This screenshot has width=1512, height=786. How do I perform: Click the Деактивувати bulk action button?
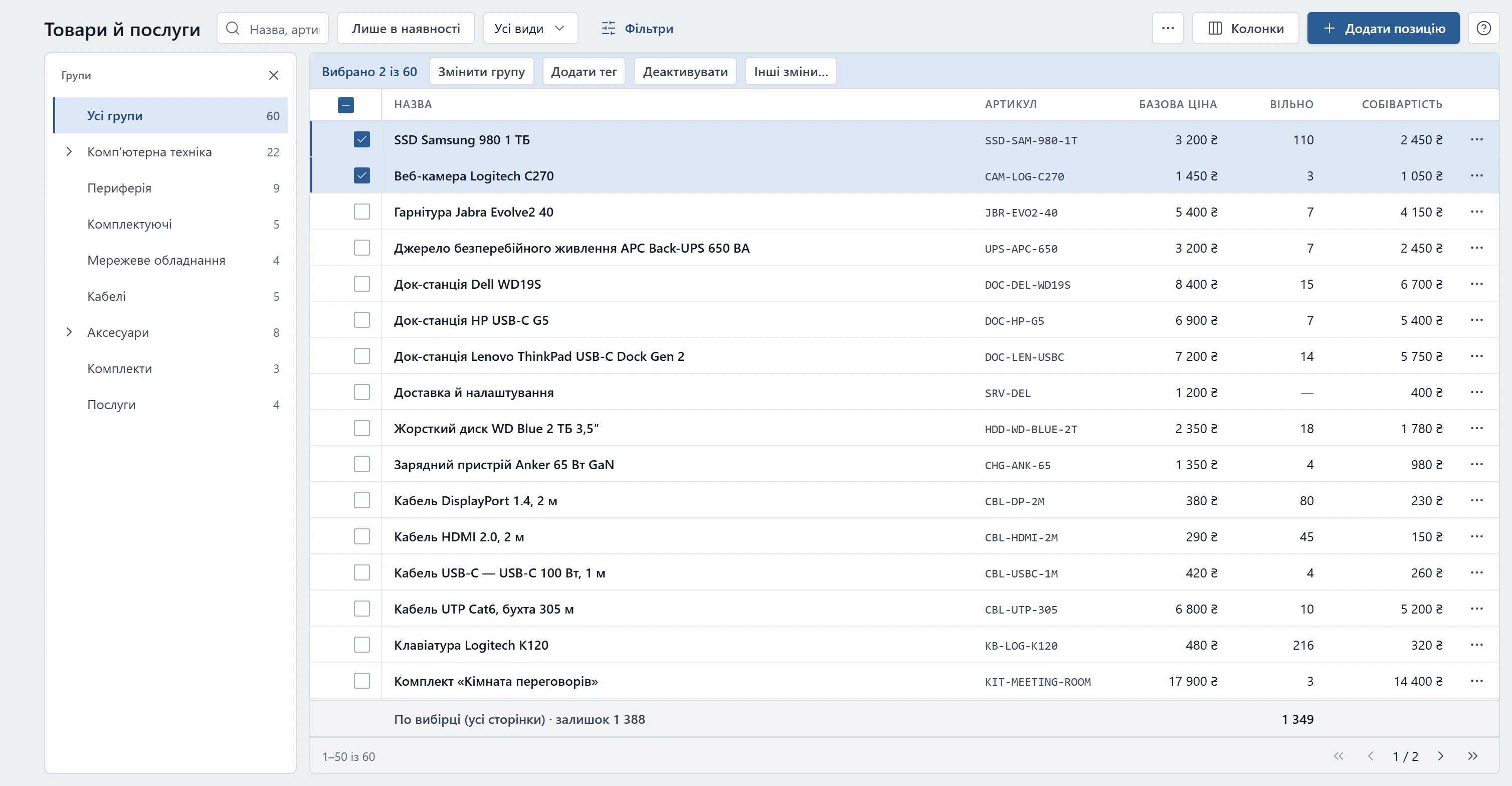point(685,72)
